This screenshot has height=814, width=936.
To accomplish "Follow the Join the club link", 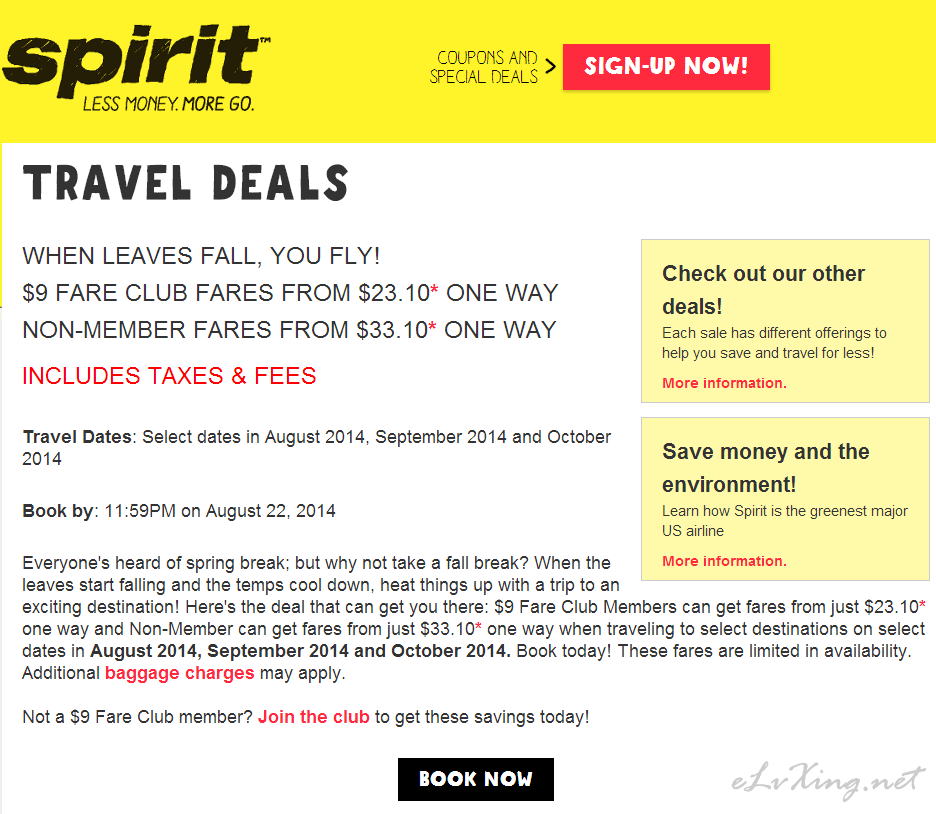I will pyautogui.click(x=313, y=717).
